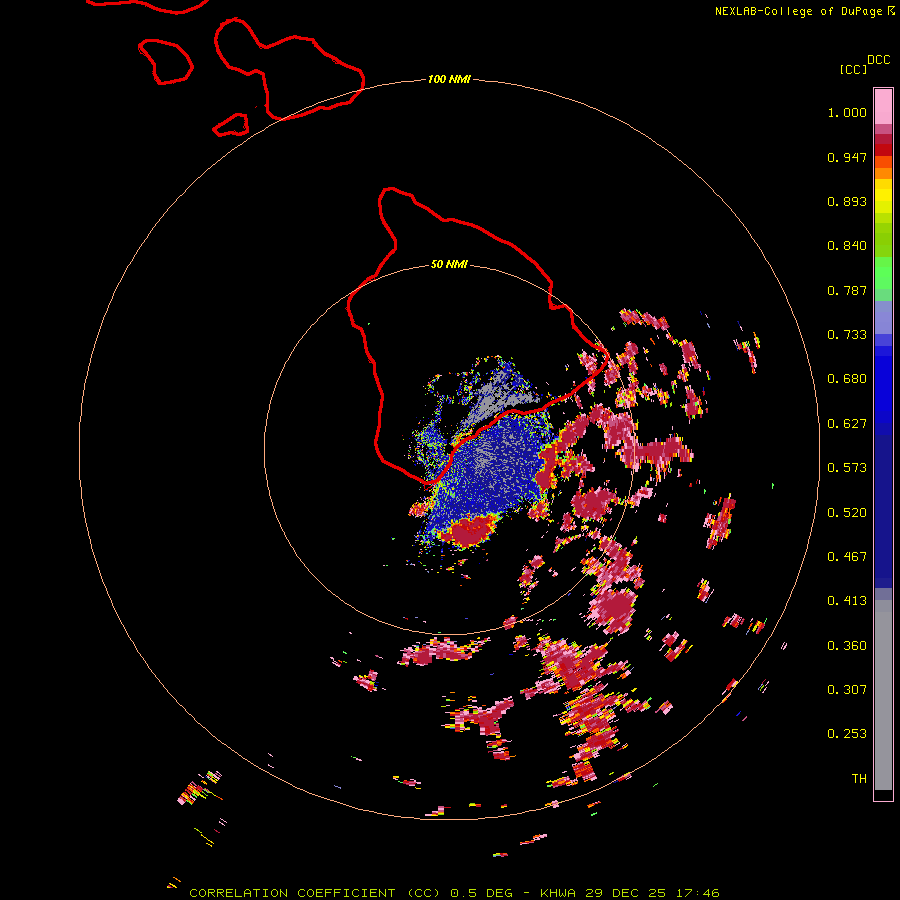Select the 0.520 scale value

(847, 513)
